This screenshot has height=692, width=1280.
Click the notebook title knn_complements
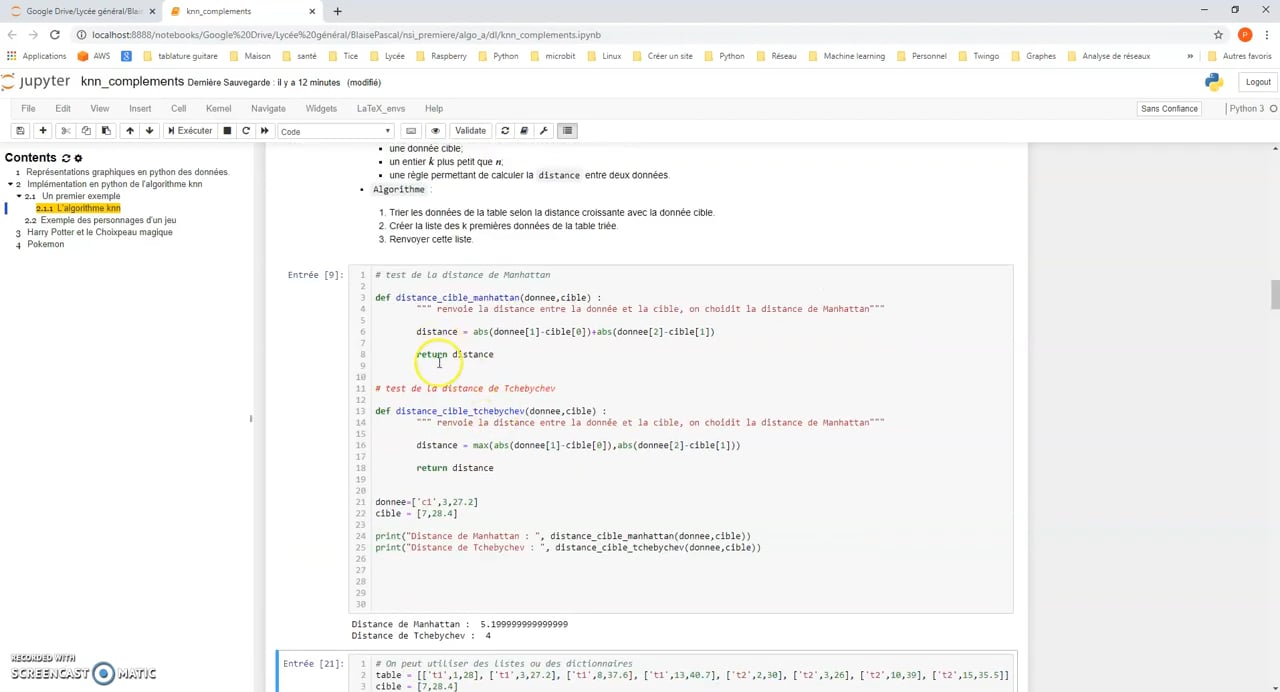132,81
